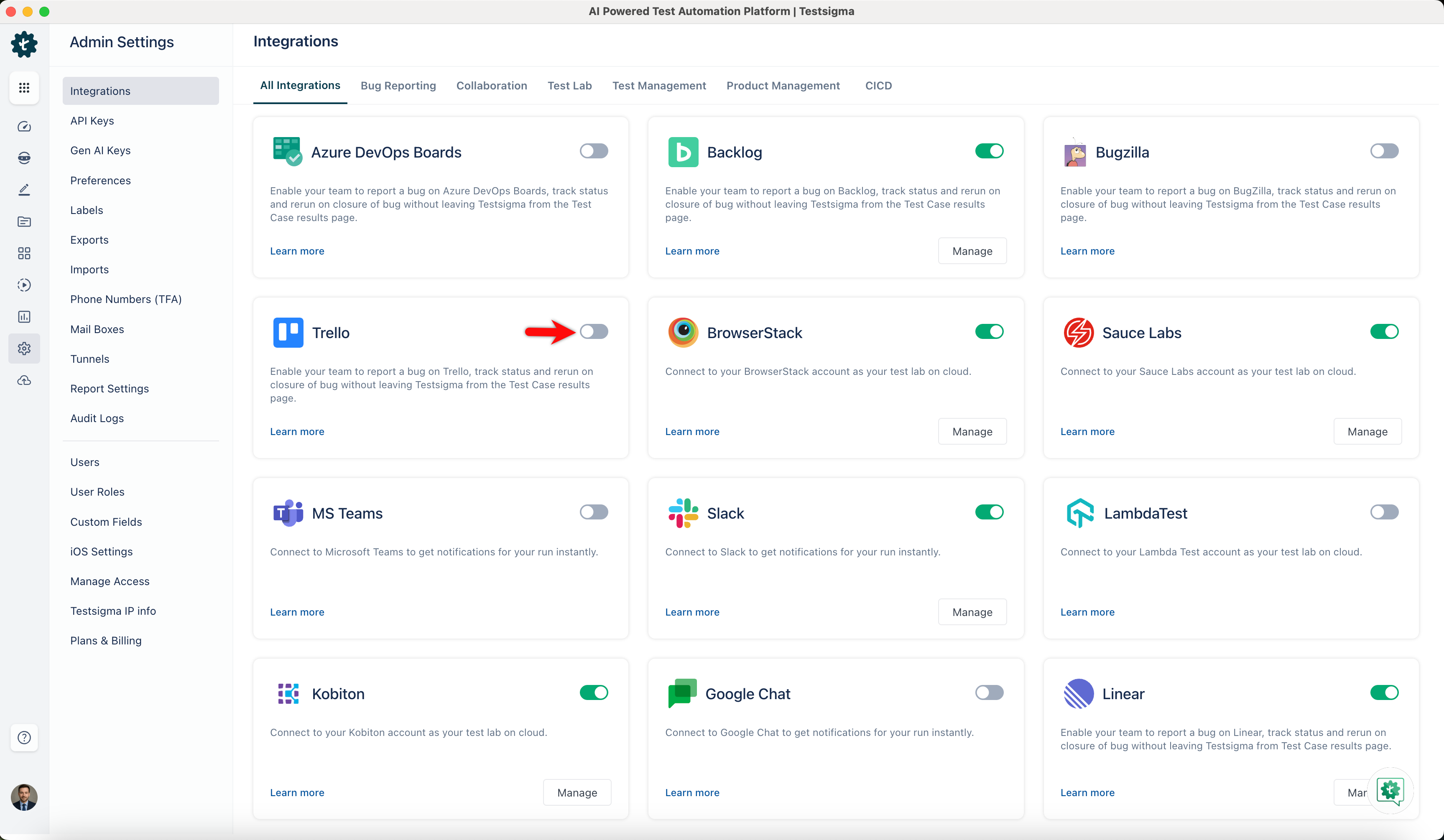The image size is (1444, 840).
Task: Click the Azure DevOps Boards logo
Action: tap(288, 151)
